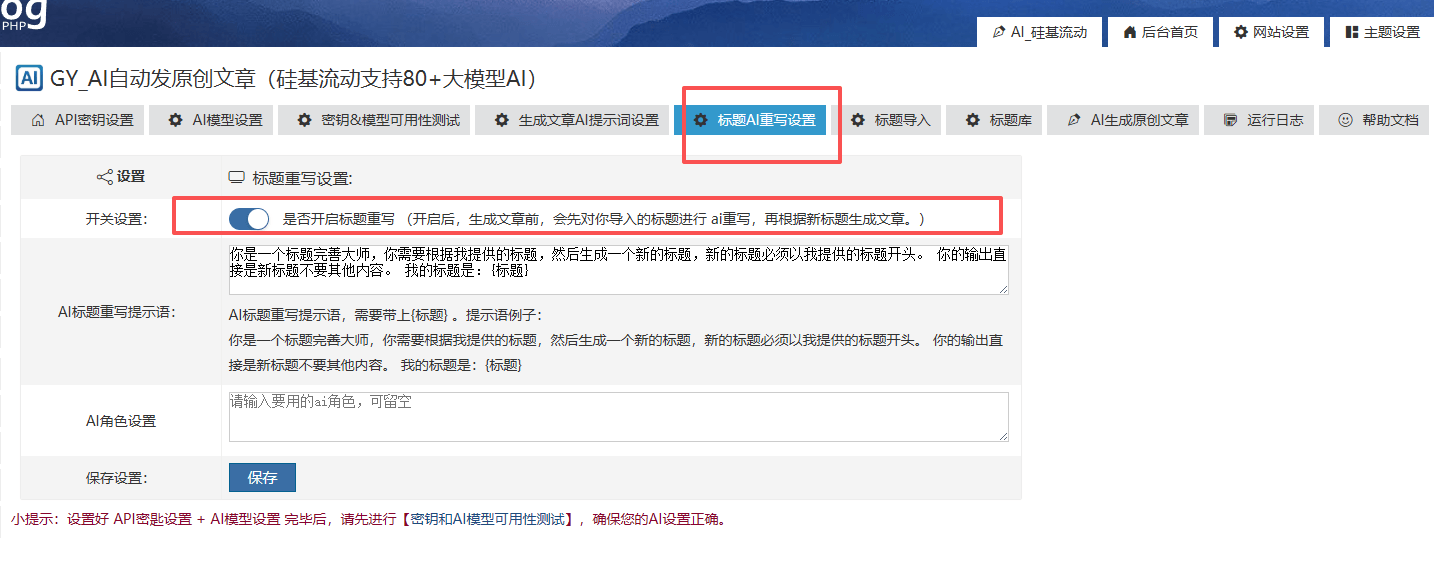Click into the AI标题重写提示语 text area
This screenshot has width=1434, height=588.
coord(618,270)
